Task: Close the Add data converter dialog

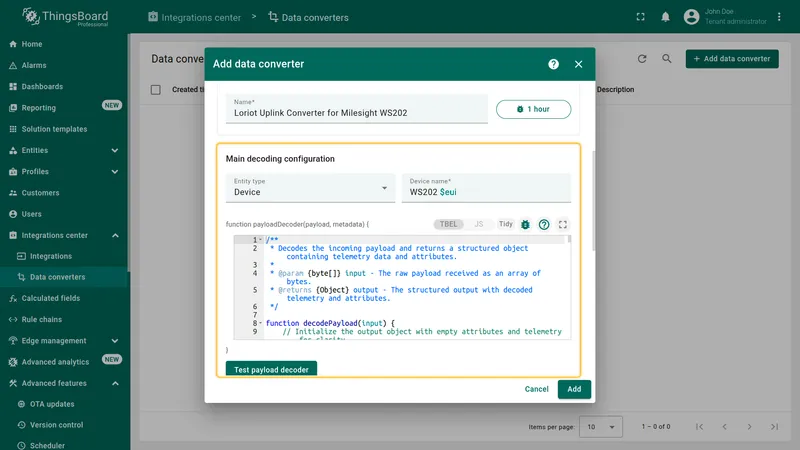Action: (578, 64)
